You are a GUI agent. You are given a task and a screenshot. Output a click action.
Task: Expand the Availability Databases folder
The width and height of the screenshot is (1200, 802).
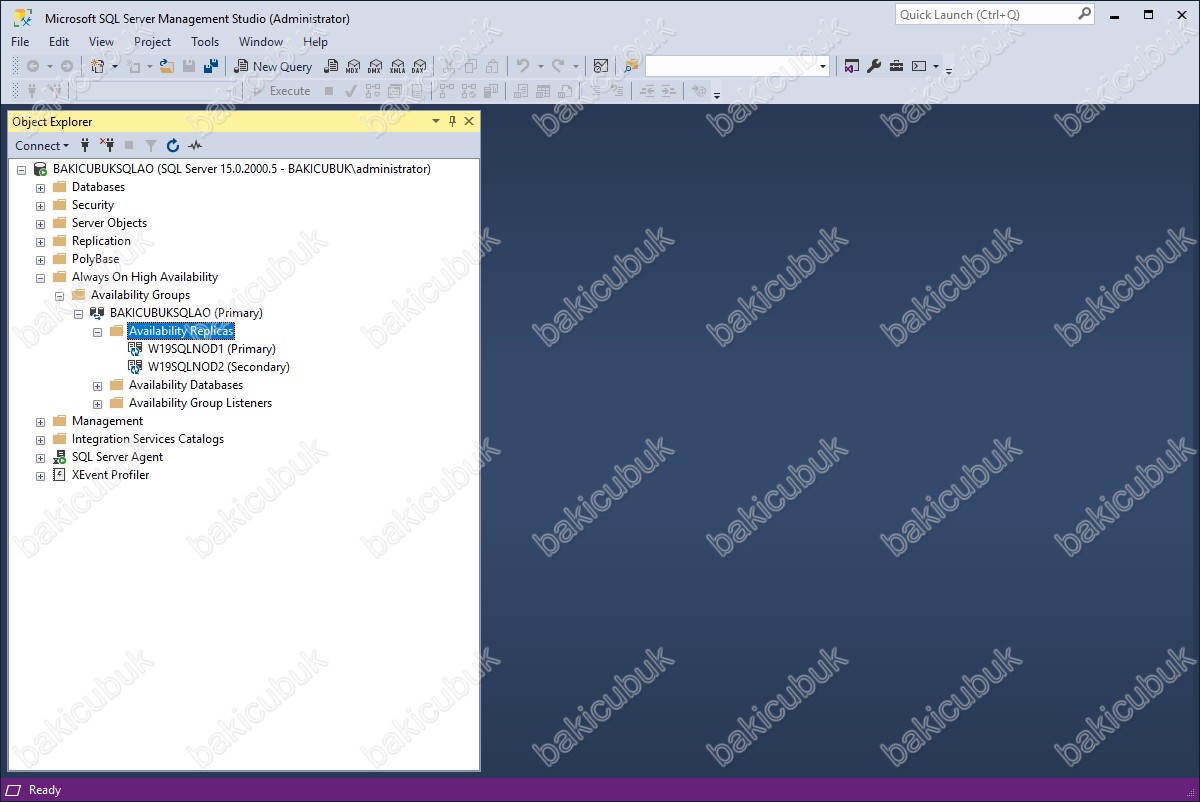pyautogui.click(x=98, y=386)
